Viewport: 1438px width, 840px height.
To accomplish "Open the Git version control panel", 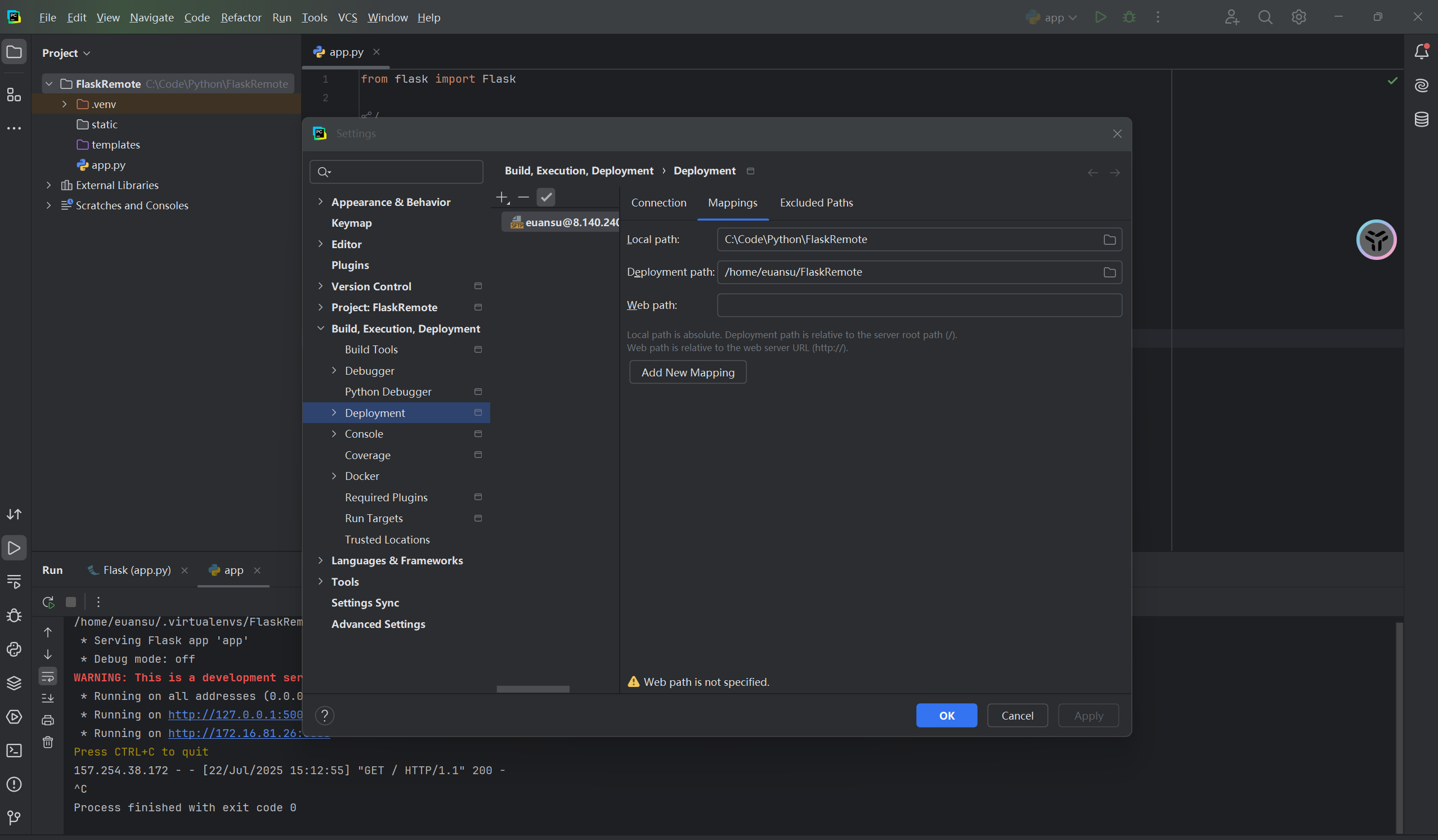I will 14,817.
